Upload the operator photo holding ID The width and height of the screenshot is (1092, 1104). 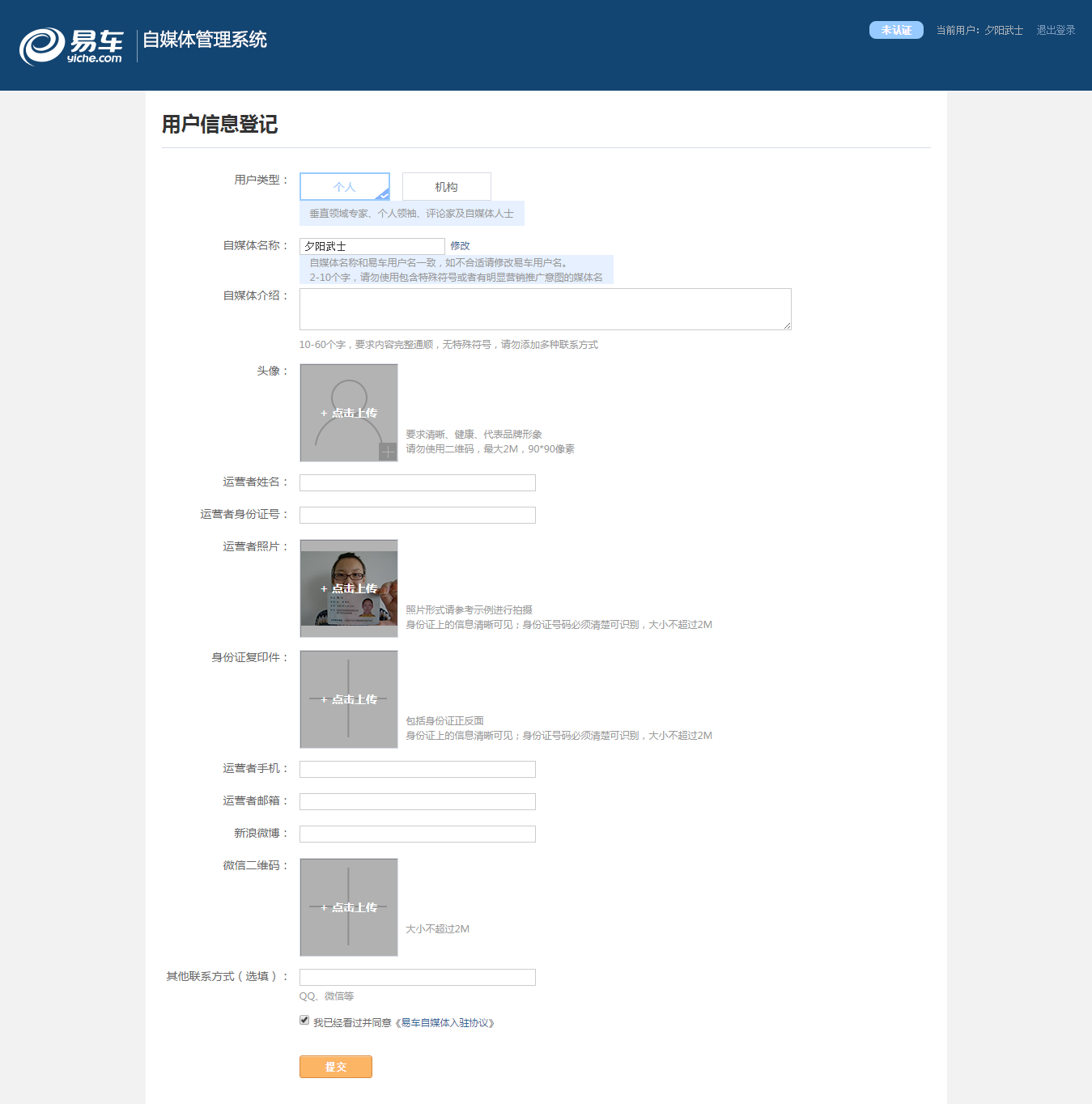(348, 588)
